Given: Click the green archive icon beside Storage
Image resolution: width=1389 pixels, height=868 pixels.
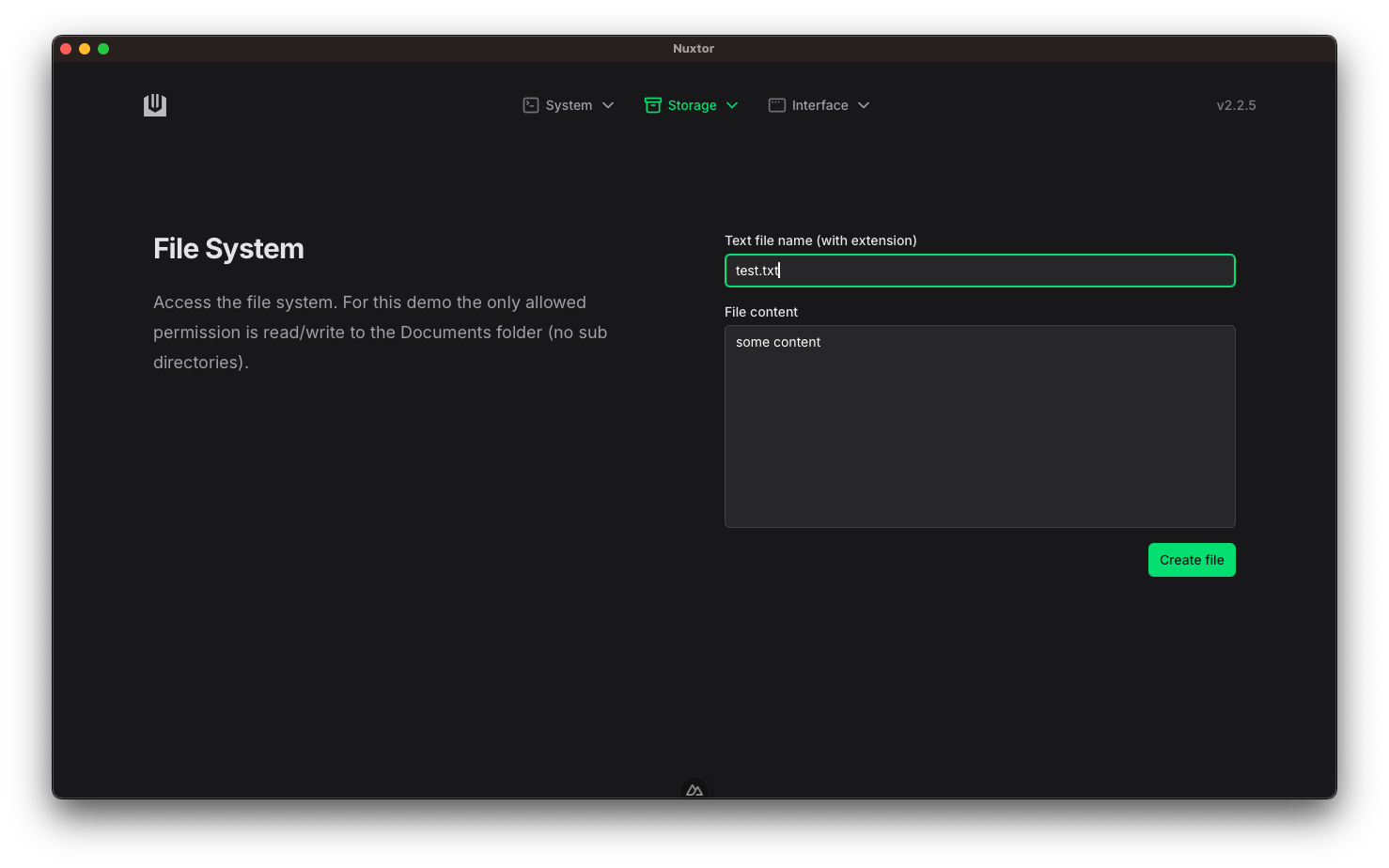Looking at the screenshot, I should pos(652,105).
